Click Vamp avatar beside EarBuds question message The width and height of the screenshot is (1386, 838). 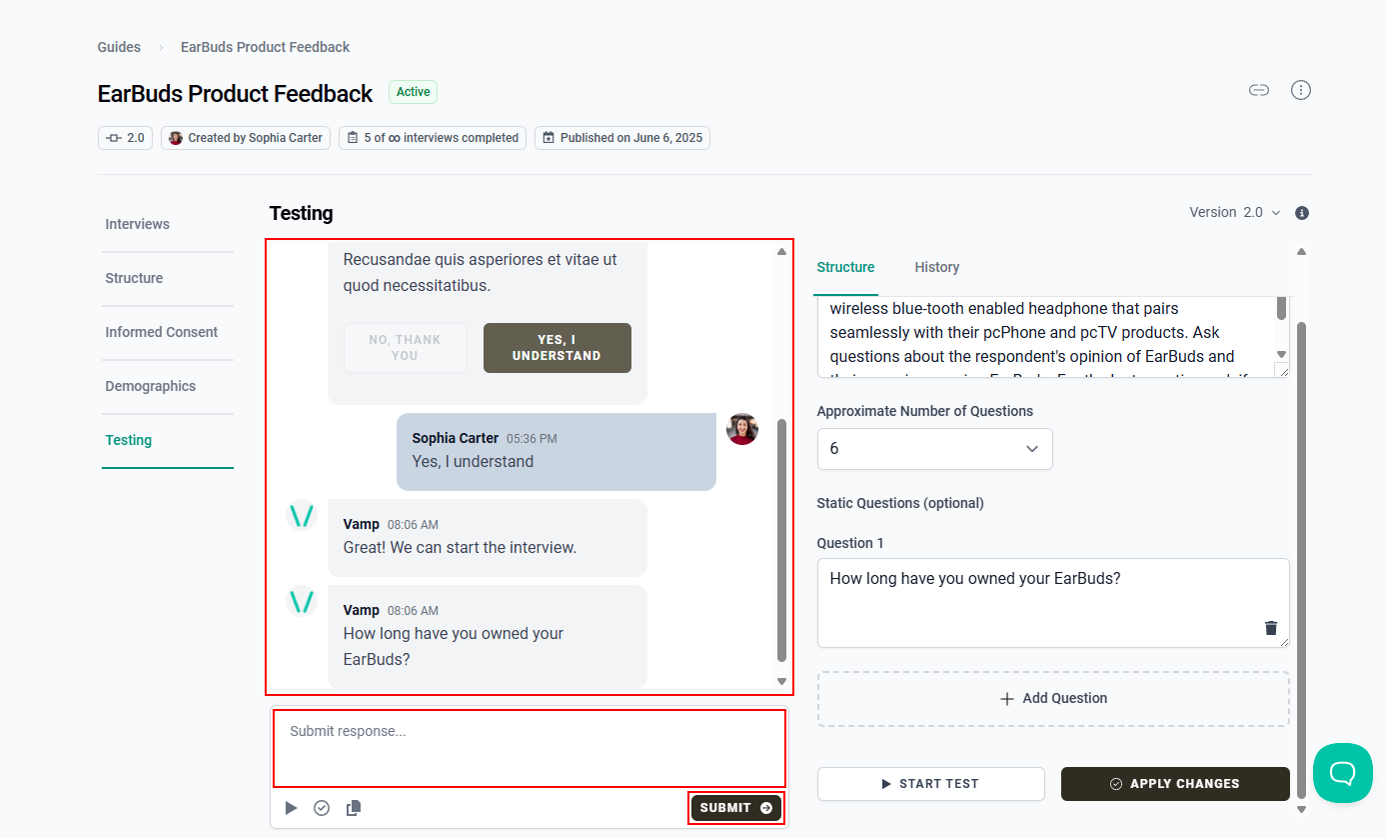(301, 602)
